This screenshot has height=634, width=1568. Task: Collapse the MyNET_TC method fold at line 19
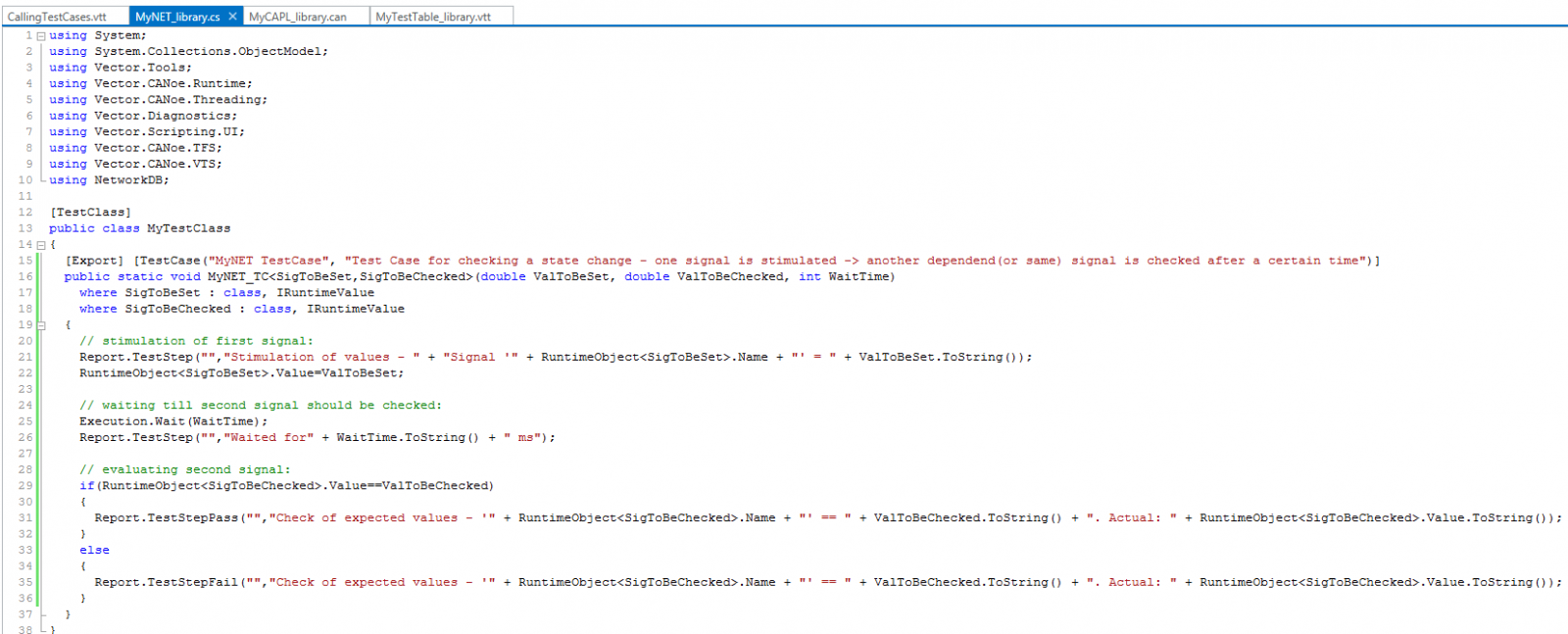[x=41, y=325]
